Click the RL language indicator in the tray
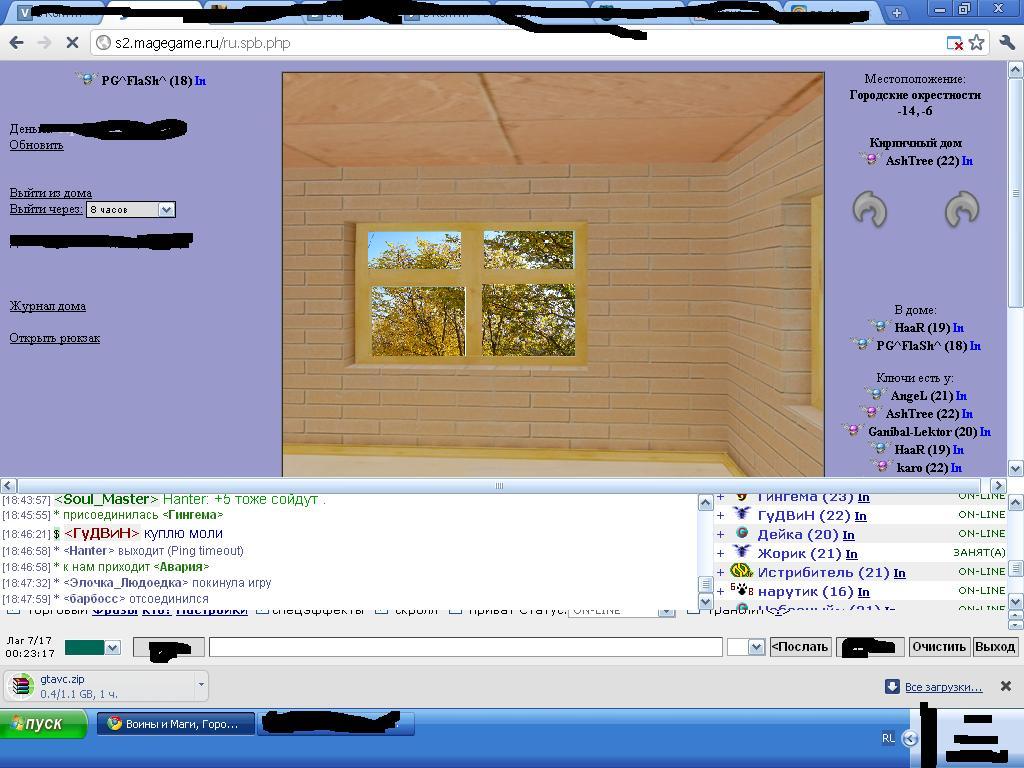This screenshot has height=768, width=1024. pos(888,738)
